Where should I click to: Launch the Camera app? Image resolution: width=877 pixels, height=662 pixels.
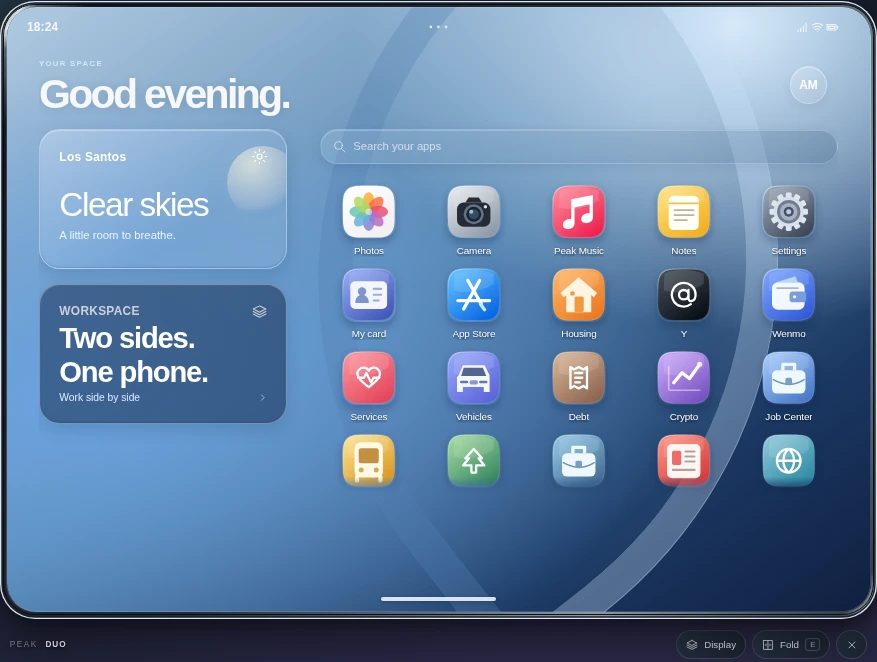474,212
